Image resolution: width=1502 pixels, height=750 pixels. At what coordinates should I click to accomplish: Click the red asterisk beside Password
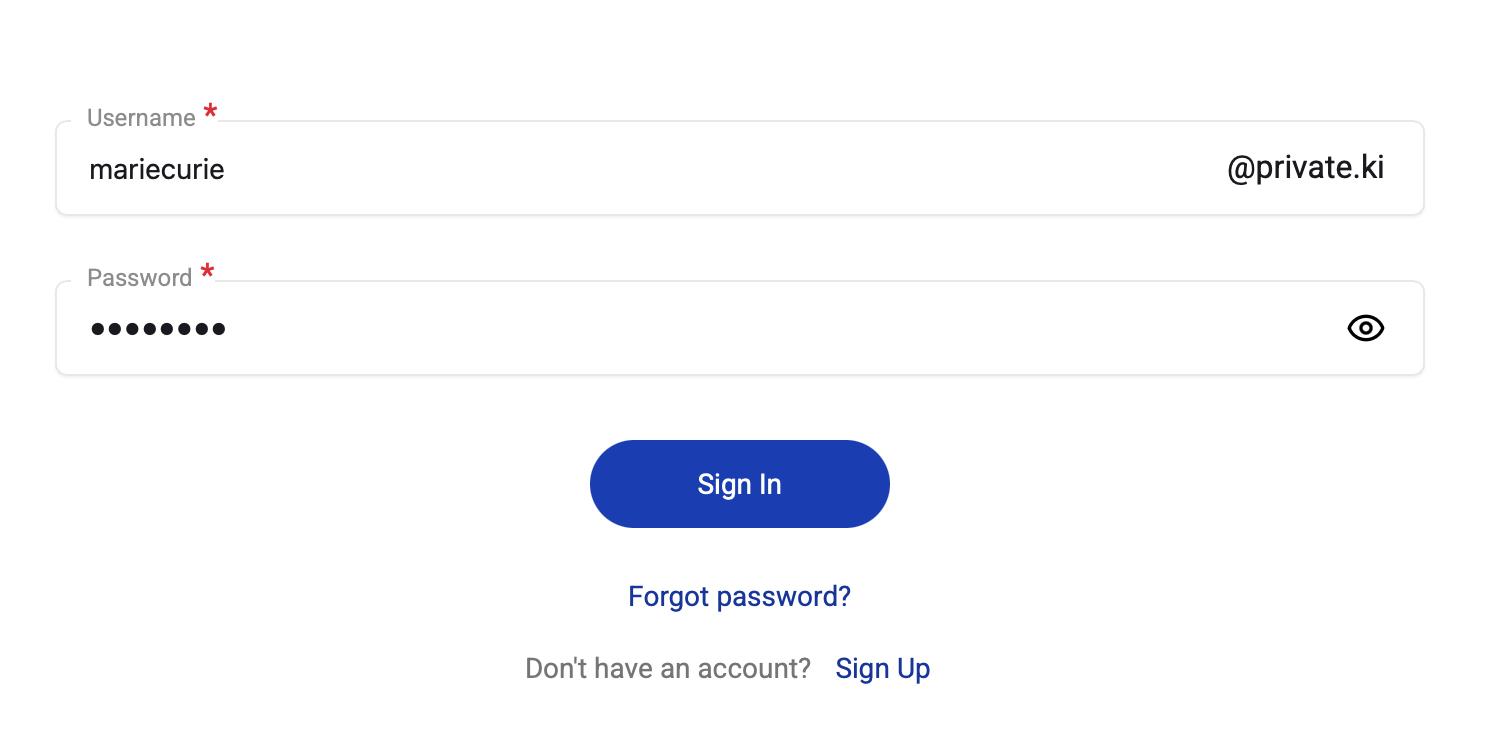click(207, 273)
